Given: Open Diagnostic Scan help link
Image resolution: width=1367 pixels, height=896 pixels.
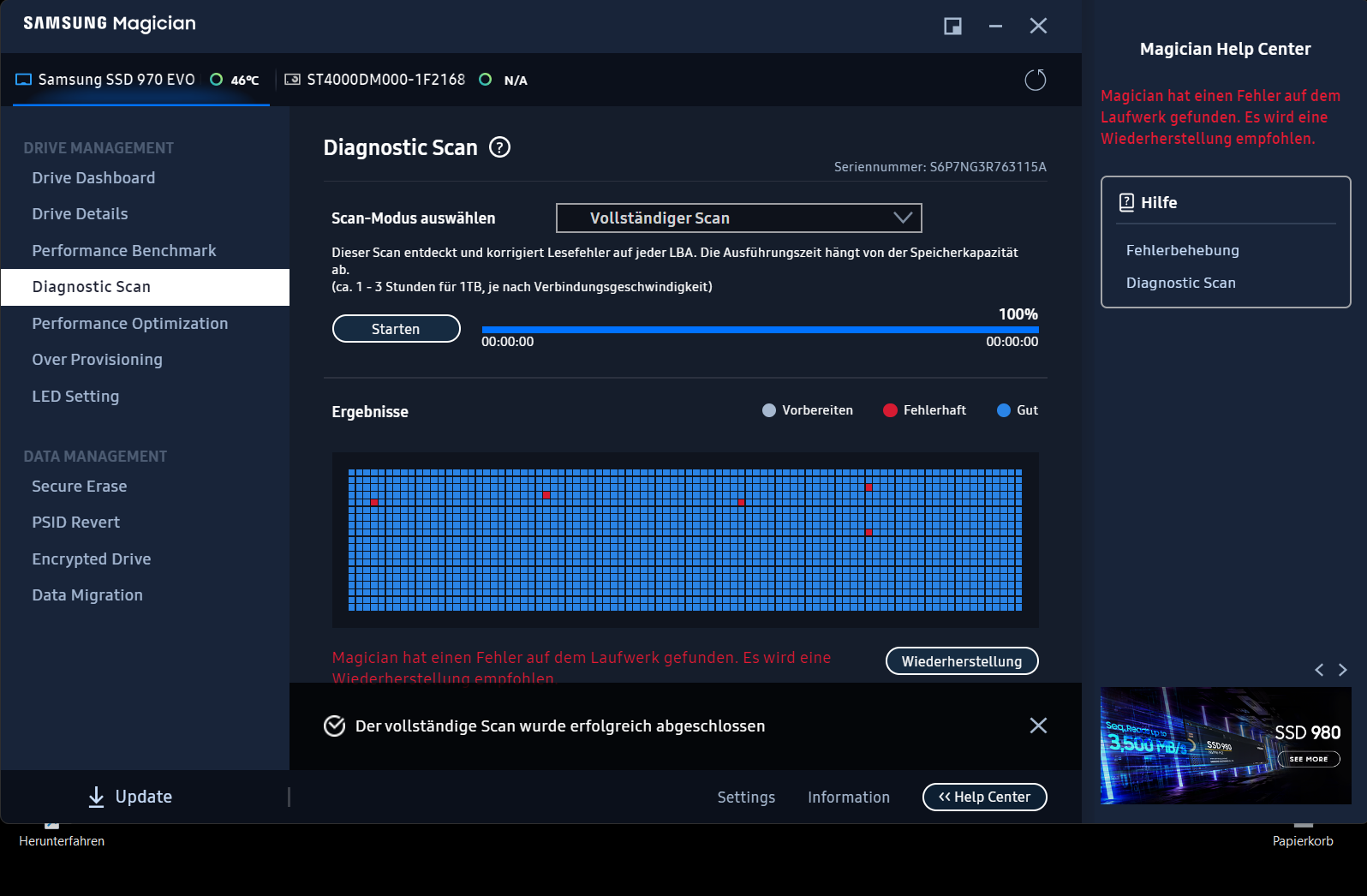Looking at the screenshot, I should click(1180, 283).
